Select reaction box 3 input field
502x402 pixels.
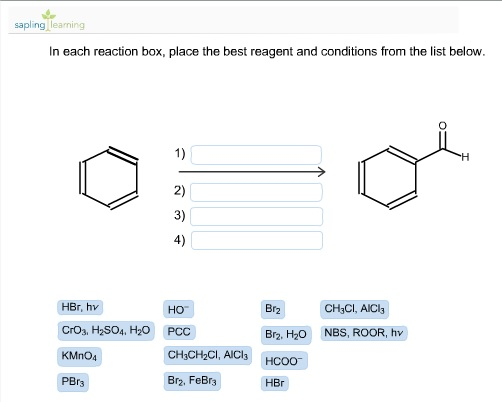coord(257,216)
